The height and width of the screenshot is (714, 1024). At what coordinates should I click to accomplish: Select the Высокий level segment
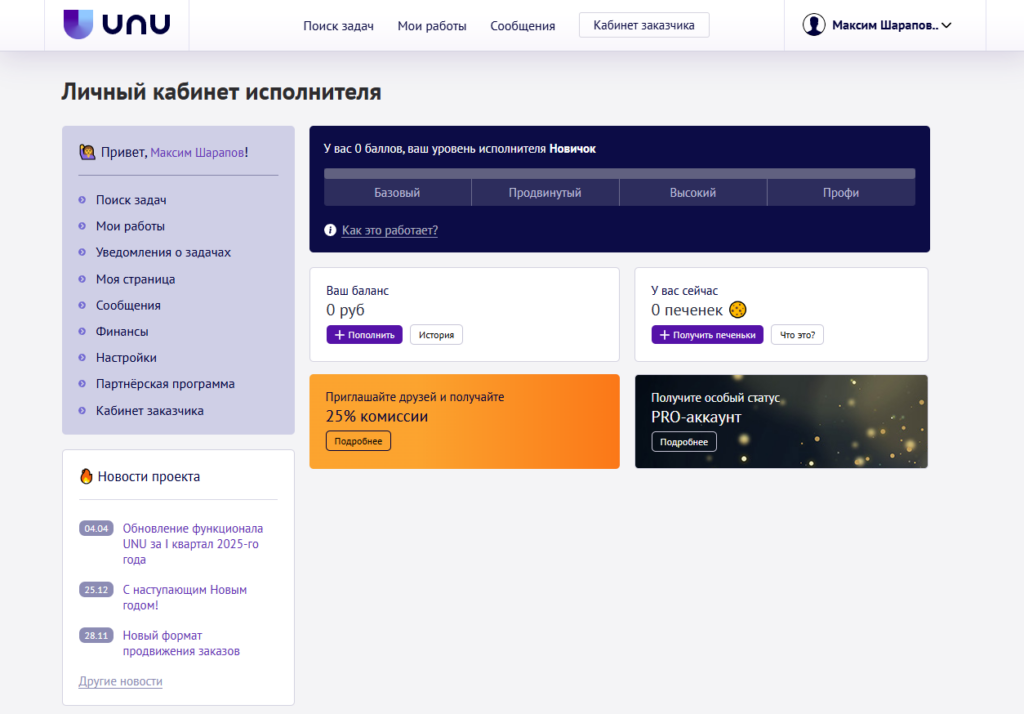(693, 193)
